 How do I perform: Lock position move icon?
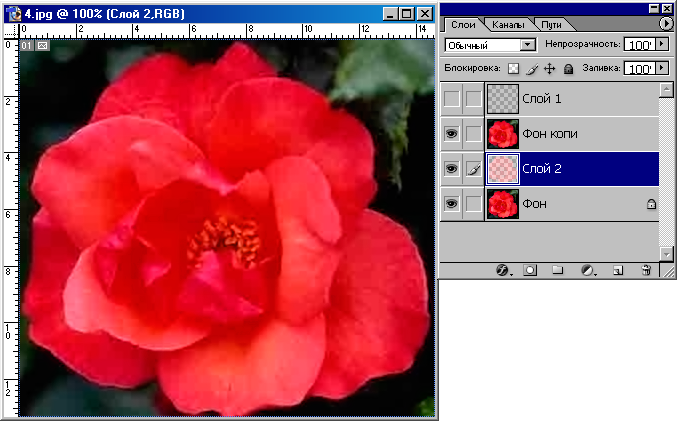tap(549, 69)
